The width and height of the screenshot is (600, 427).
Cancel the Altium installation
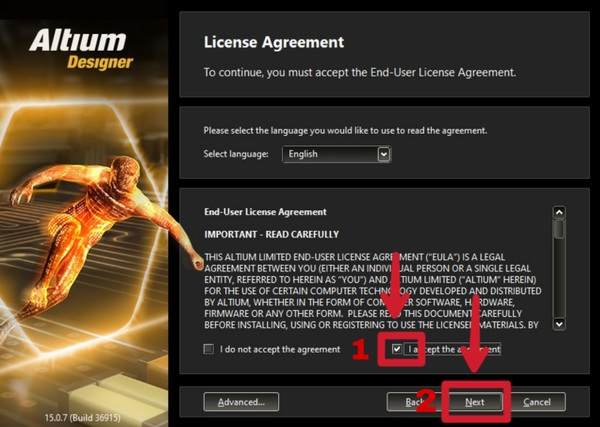point(537,402)
